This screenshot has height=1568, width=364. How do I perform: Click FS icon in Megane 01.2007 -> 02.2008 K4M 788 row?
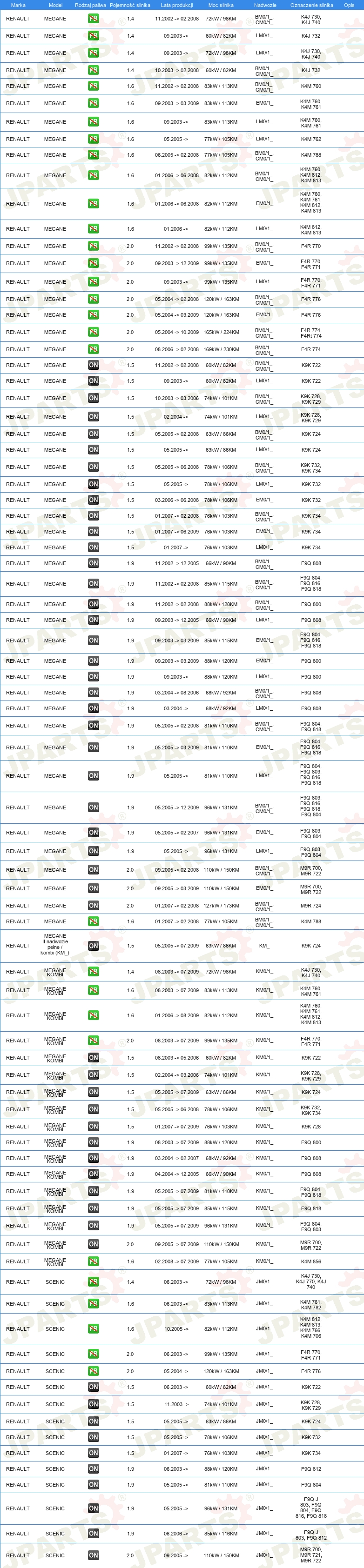93,921
